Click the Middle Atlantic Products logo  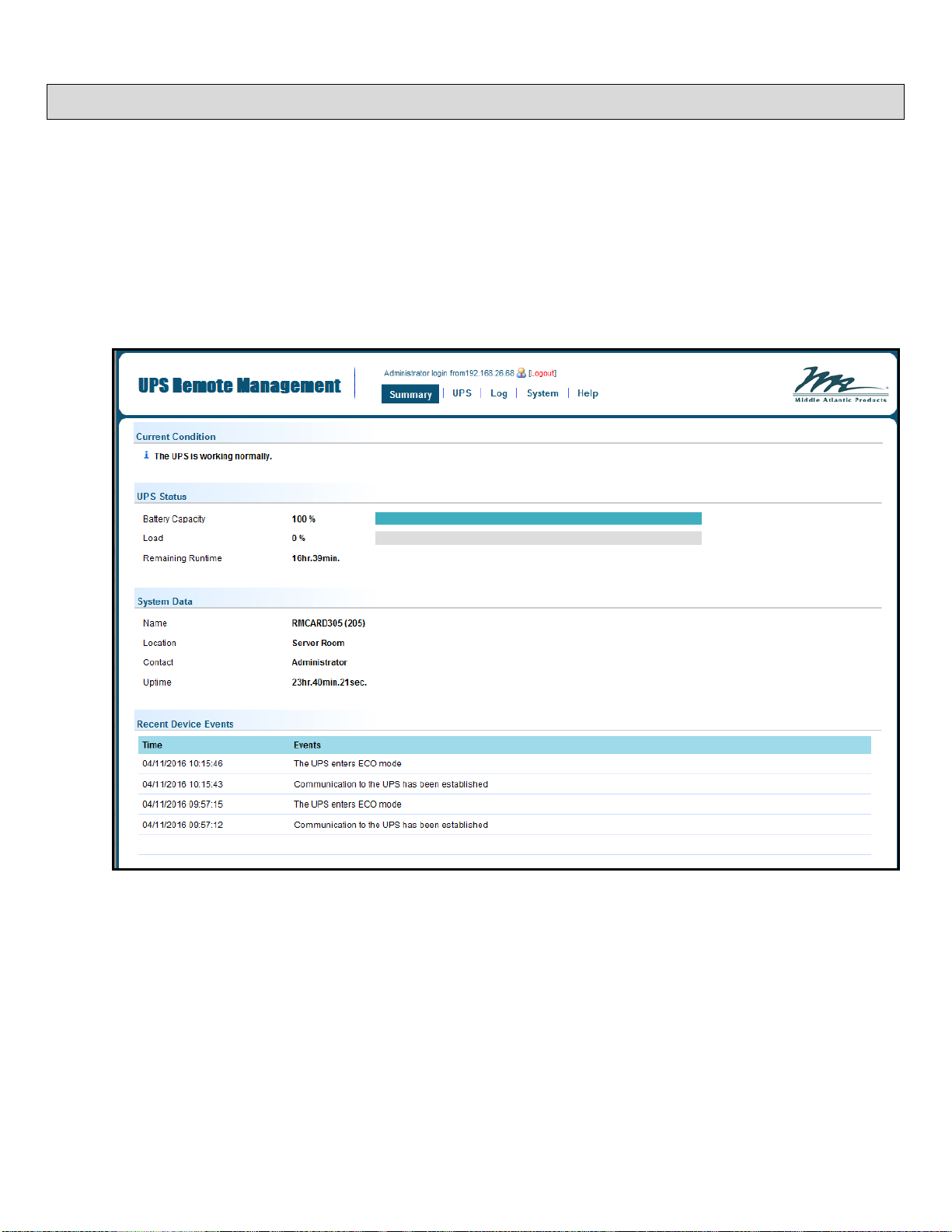[841, 385]
